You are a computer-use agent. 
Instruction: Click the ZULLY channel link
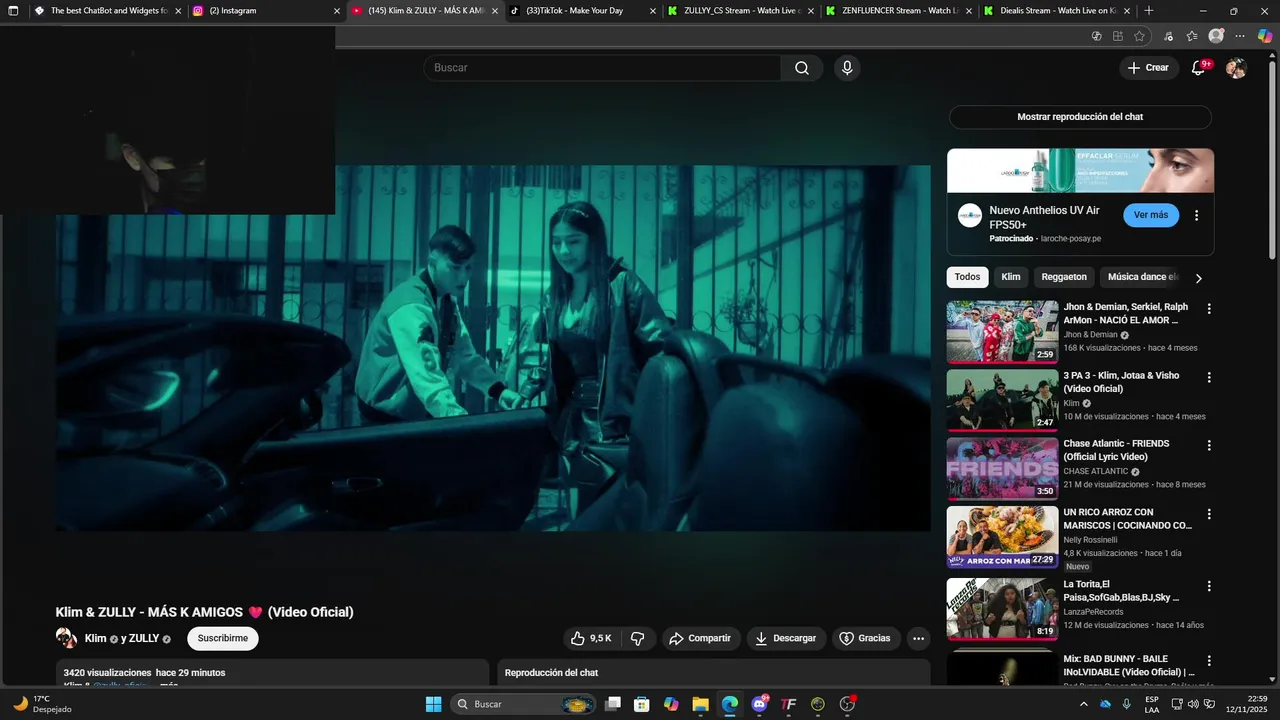pos(143,638)
